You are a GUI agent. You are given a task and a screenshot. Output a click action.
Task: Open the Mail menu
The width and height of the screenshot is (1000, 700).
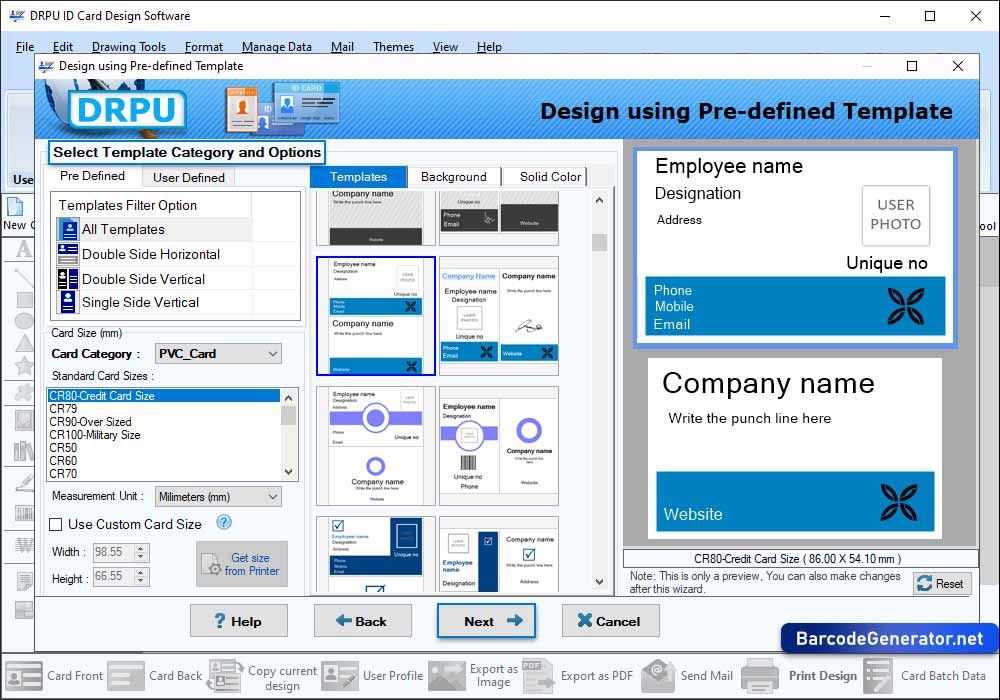(x=342, y=47)
